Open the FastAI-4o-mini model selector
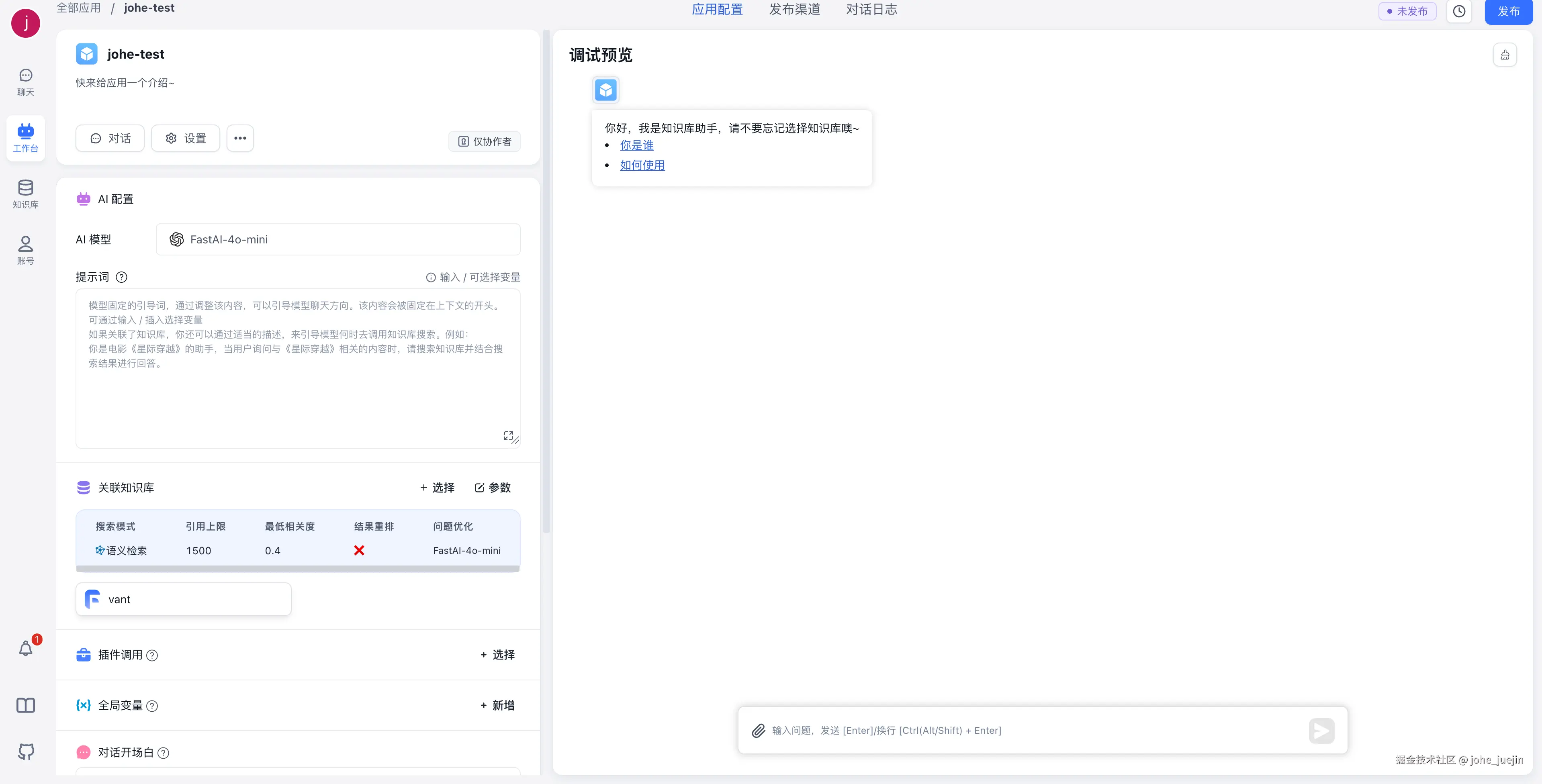This screenshot has width=1542, height=784. 338,239
